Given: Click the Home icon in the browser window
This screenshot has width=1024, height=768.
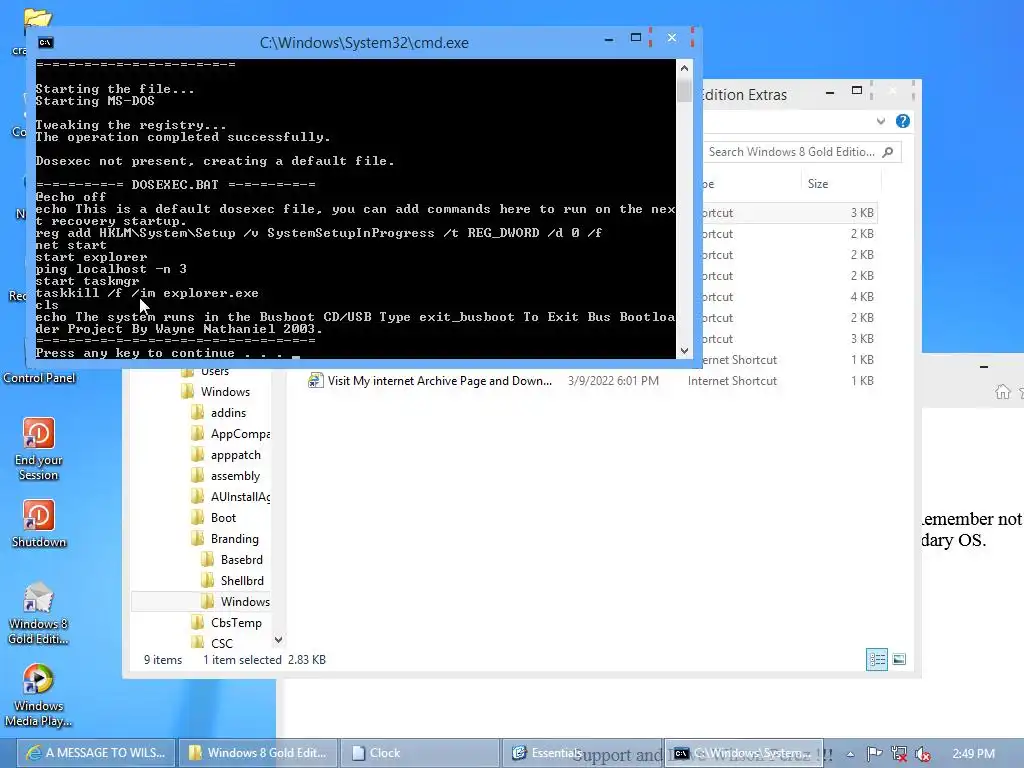Looking at the screenshot, I should [1002, 392].
